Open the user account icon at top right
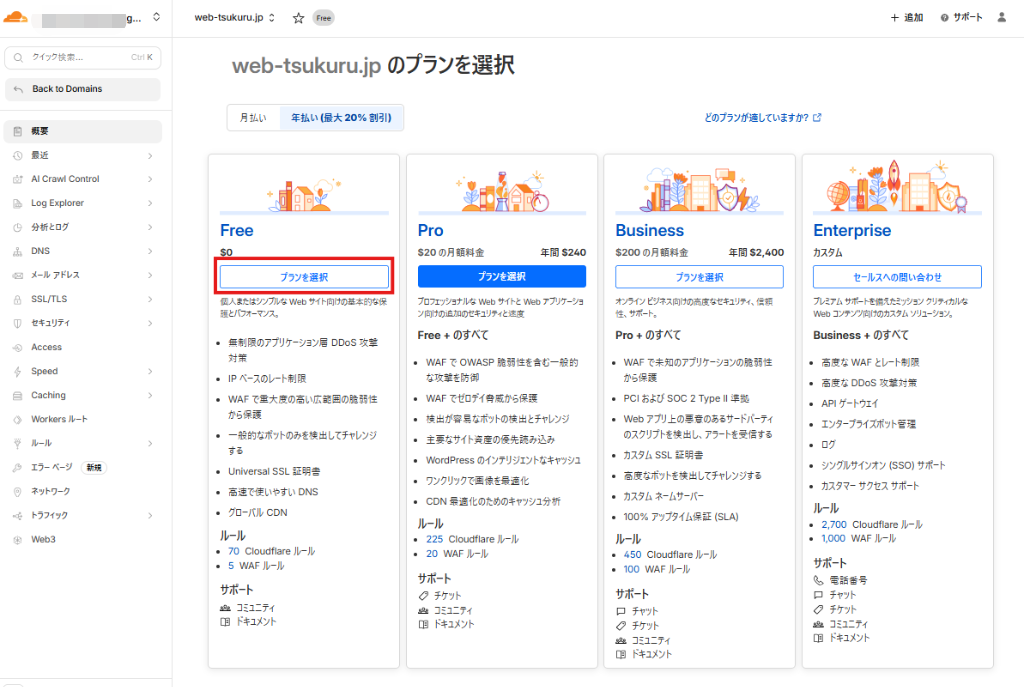1024x687 pixels. (x=1001, y=17)
